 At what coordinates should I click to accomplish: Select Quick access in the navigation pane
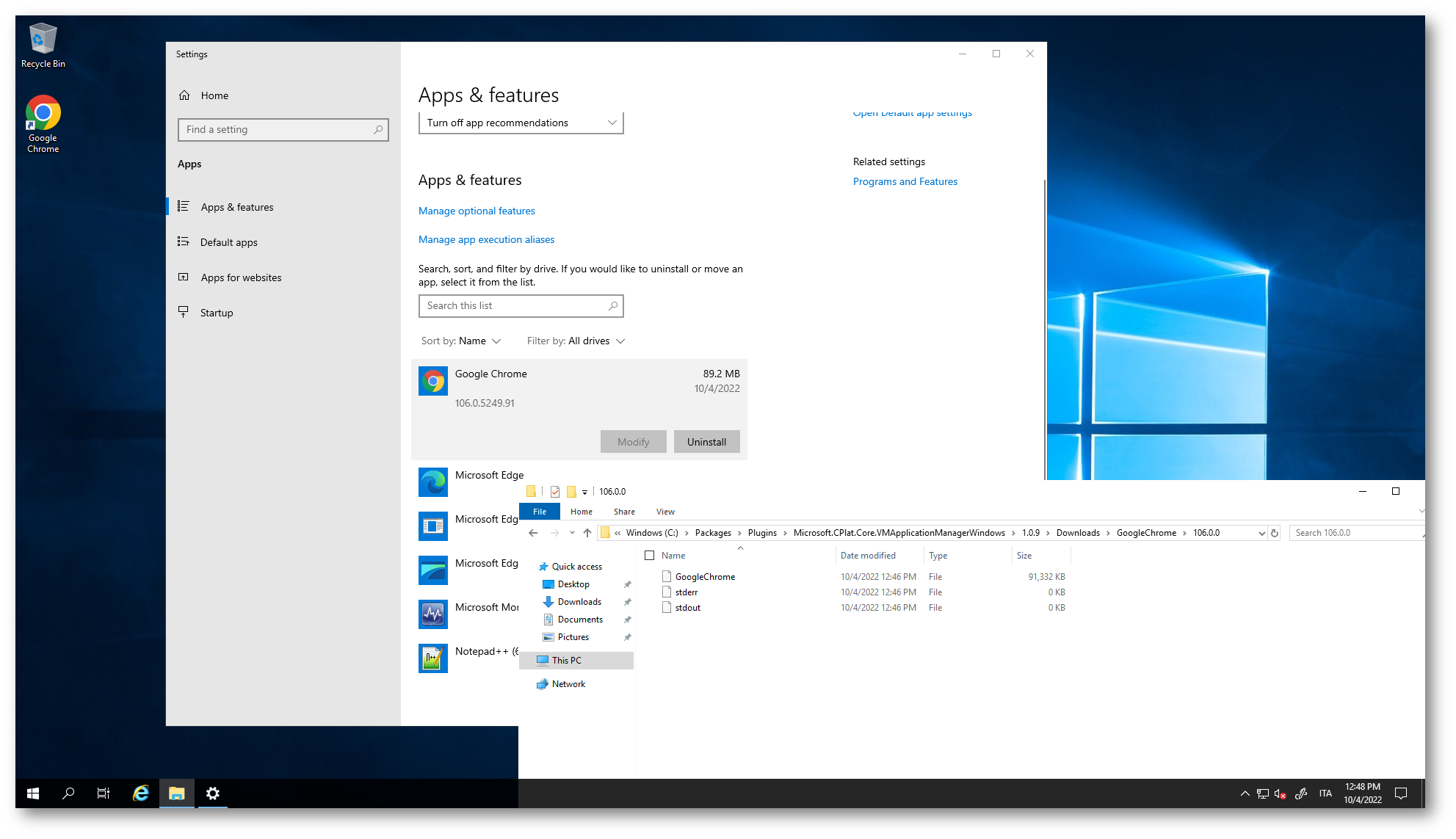coord(576,567)
